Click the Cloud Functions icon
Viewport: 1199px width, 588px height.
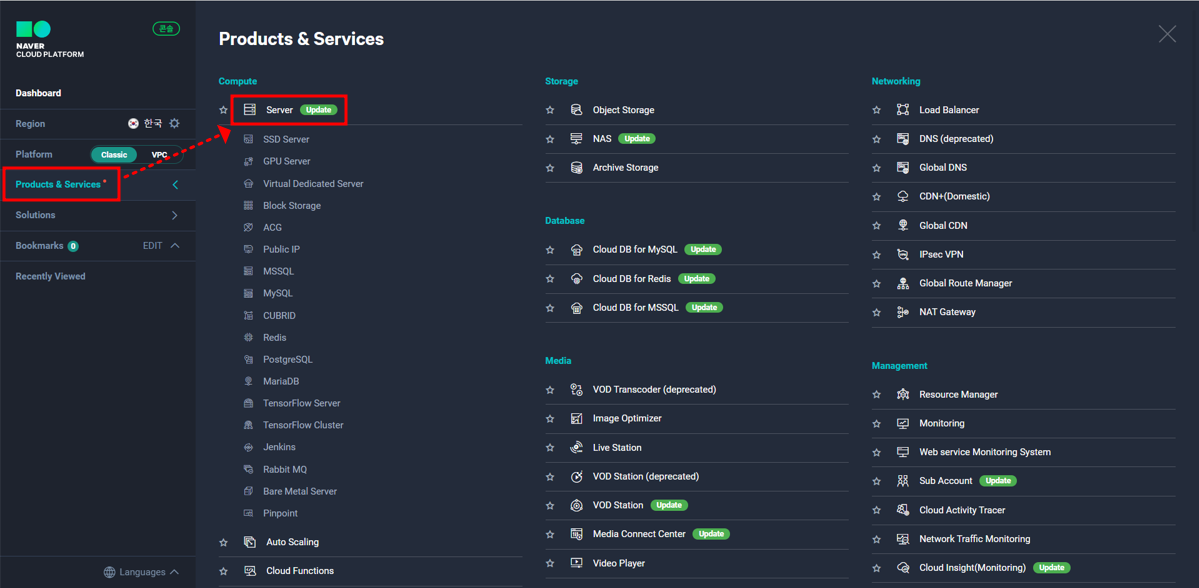(249, 571)
